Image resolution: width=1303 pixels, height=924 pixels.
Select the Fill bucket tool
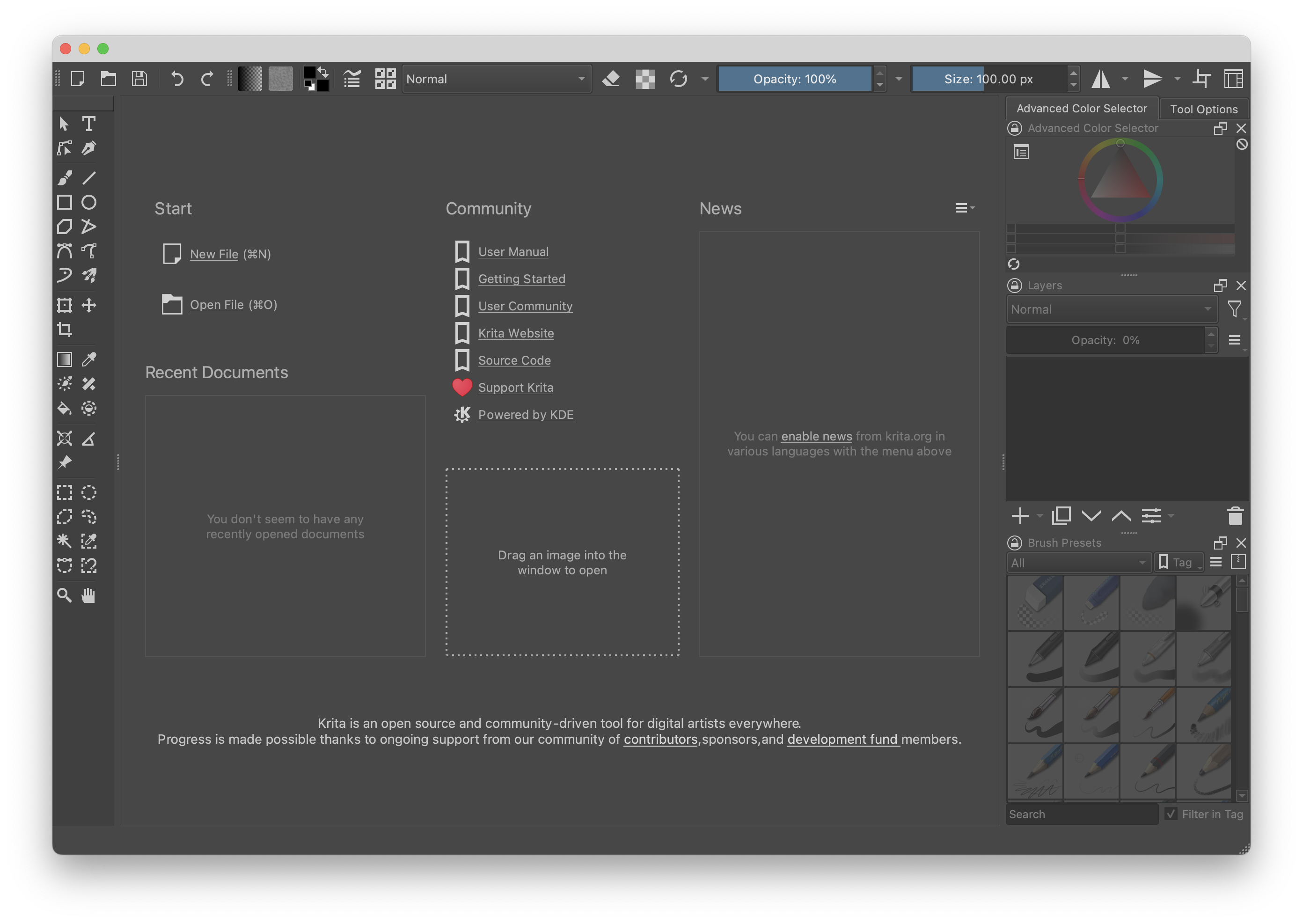(64, 409)
